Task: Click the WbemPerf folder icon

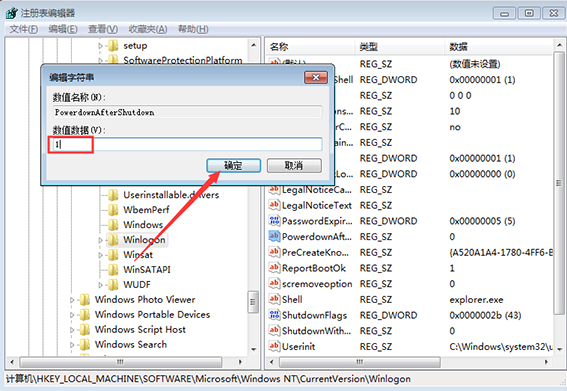Action: (x=114, y=210)
